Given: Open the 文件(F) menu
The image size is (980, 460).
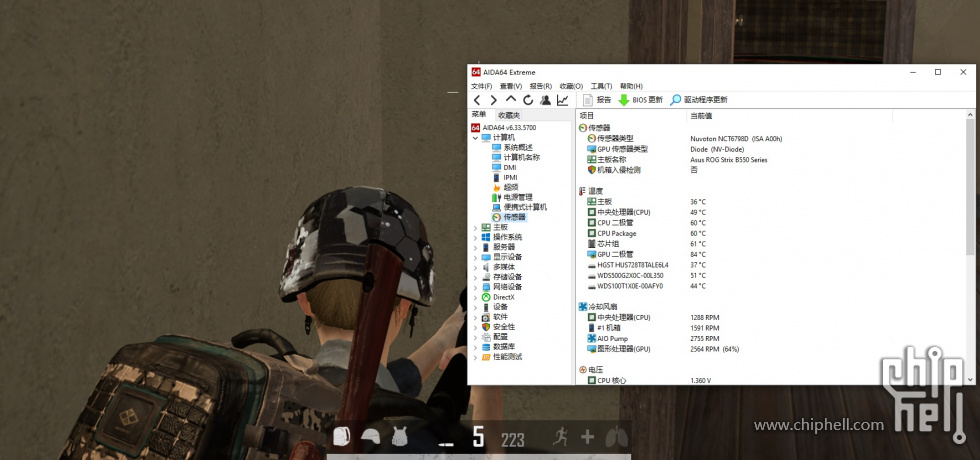Looking at the screenshot, I should point(481,86).
